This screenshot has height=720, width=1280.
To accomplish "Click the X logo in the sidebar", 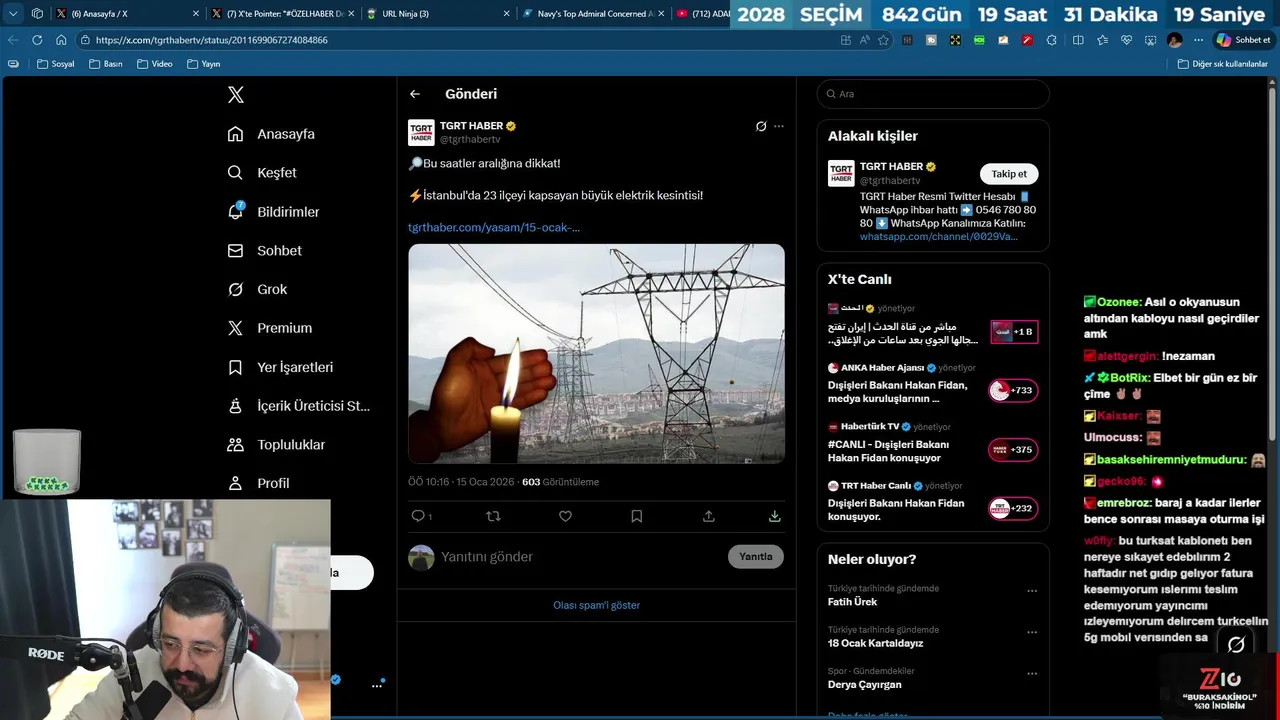I will tap(236, 95).
